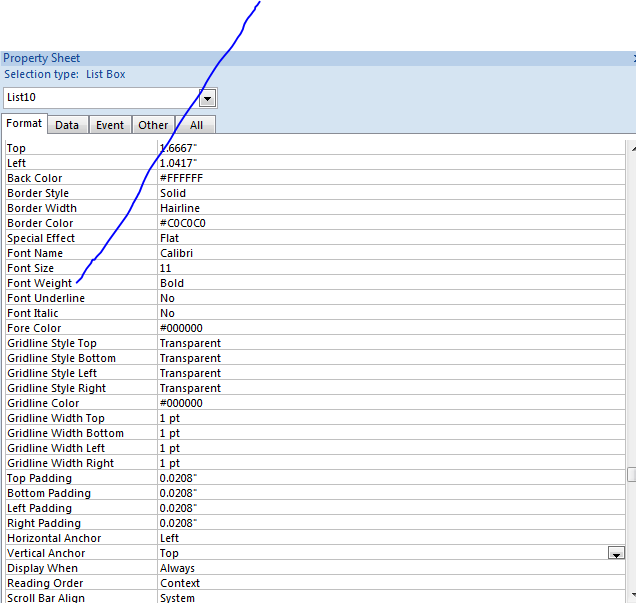Open the Event tab
This screenshot has height=603, width=636.
click(110, 125)
